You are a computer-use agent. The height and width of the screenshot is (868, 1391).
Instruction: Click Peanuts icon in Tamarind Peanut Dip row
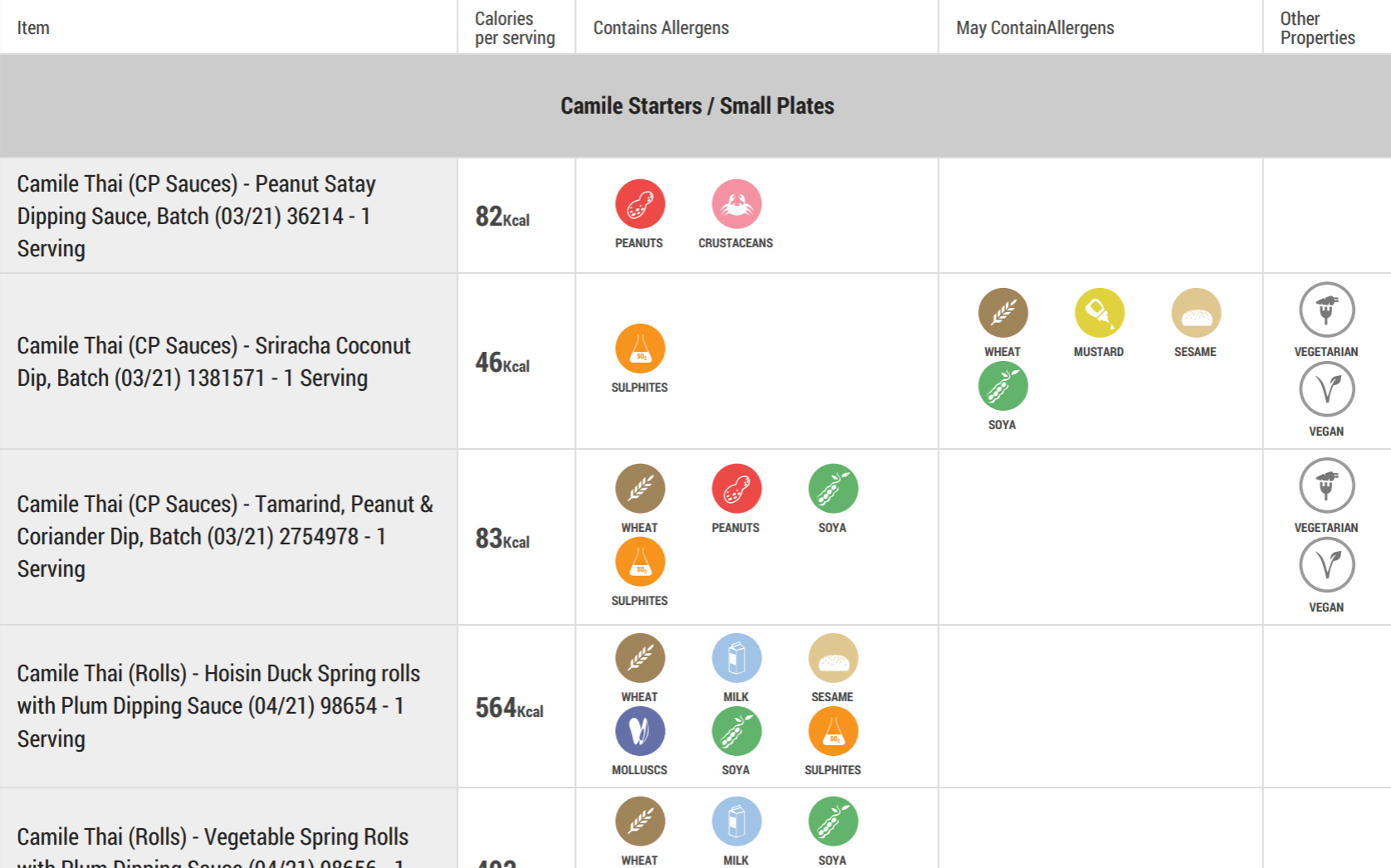coord(736,489)
